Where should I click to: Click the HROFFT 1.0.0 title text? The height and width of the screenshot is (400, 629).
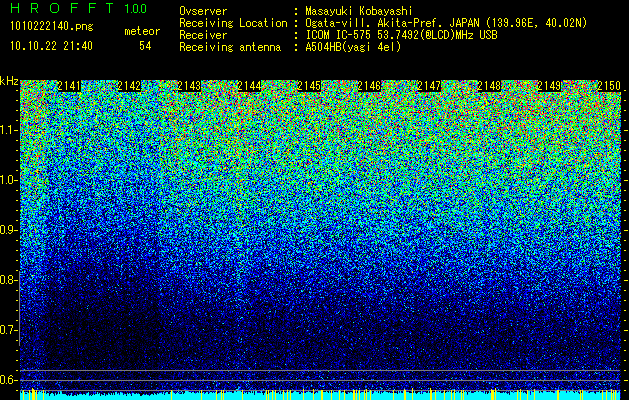click(x=79, y=8)
